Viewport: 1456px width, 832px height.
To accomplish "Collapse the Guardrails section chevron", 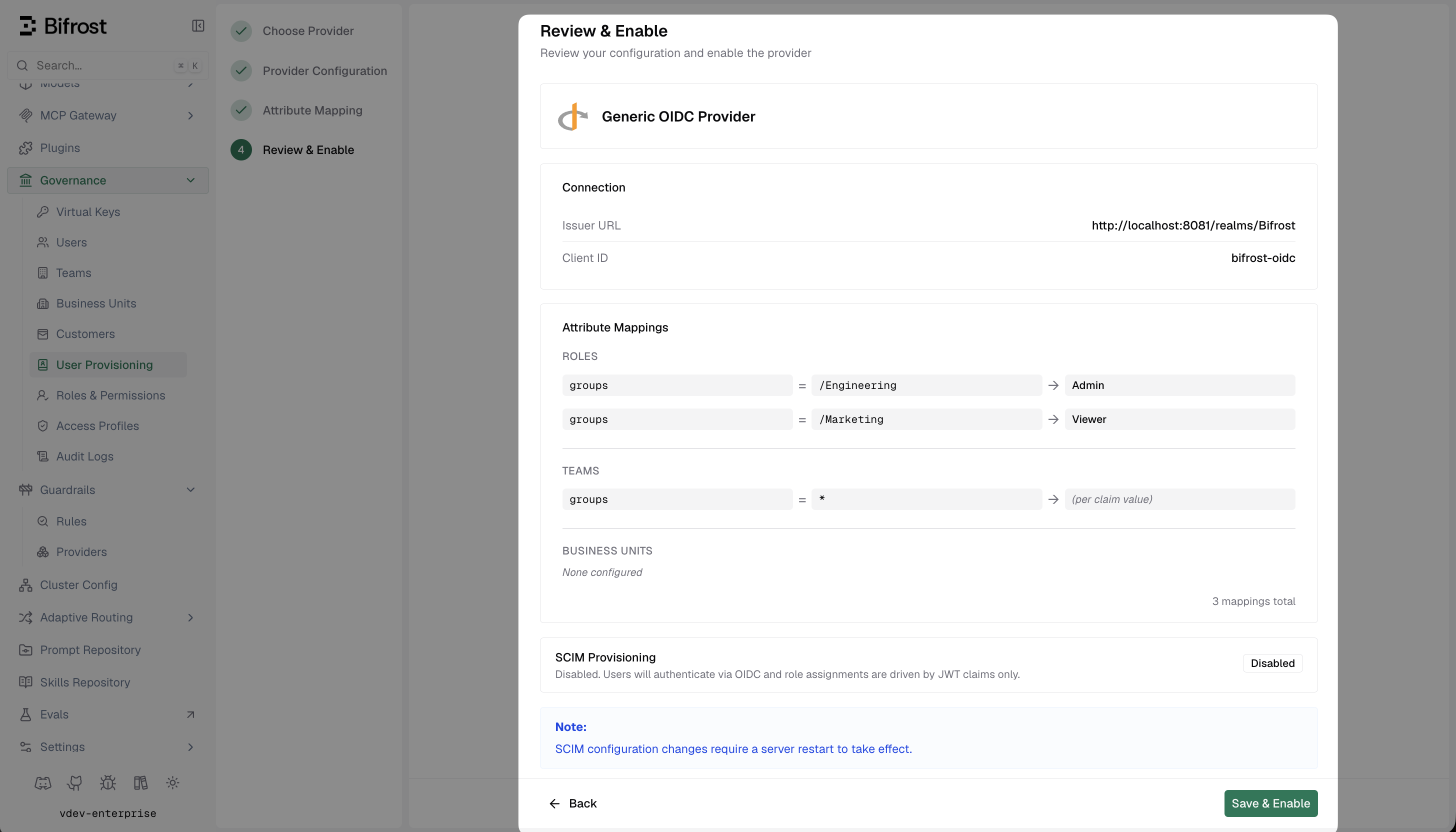I will point(191,489).
